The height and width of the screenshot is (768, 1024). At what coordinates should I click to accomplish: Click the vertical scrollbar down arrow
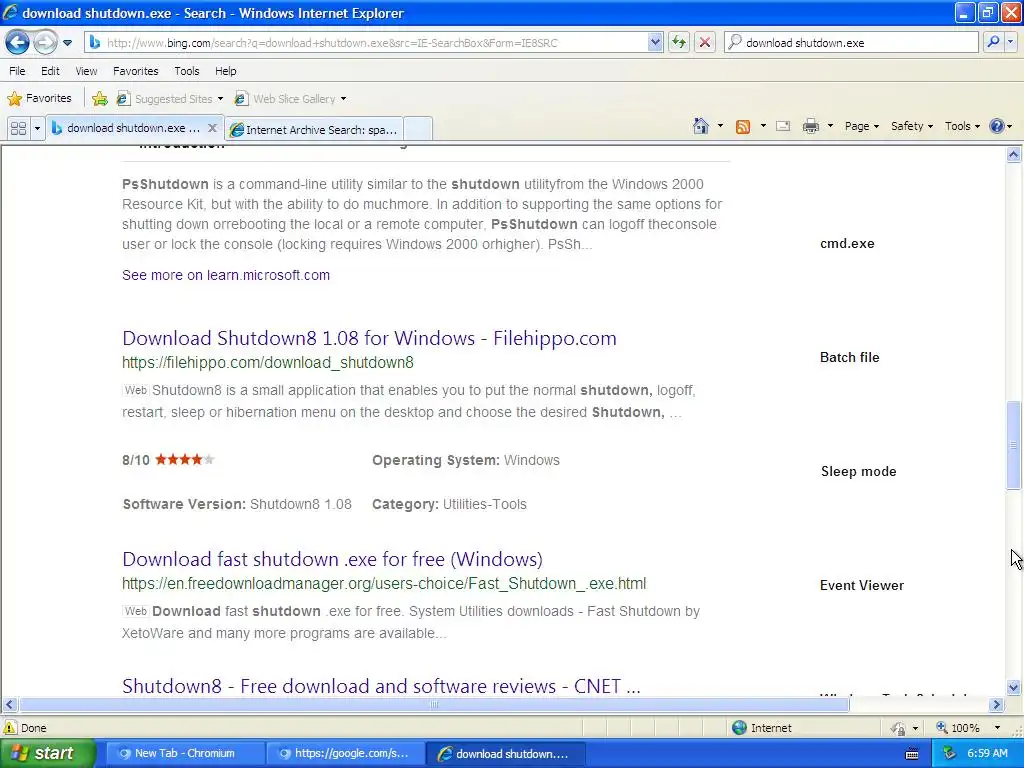coord(1014,687)
